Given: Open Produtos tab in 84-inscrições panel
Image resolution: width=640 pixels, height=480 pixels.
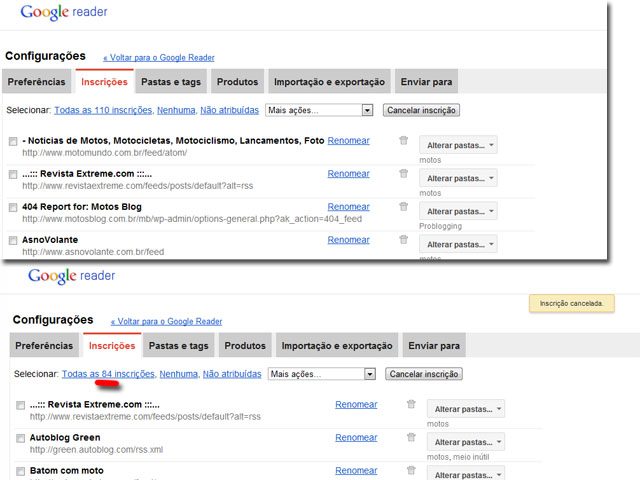Looking at the screenshot, I should pos(245,345).
